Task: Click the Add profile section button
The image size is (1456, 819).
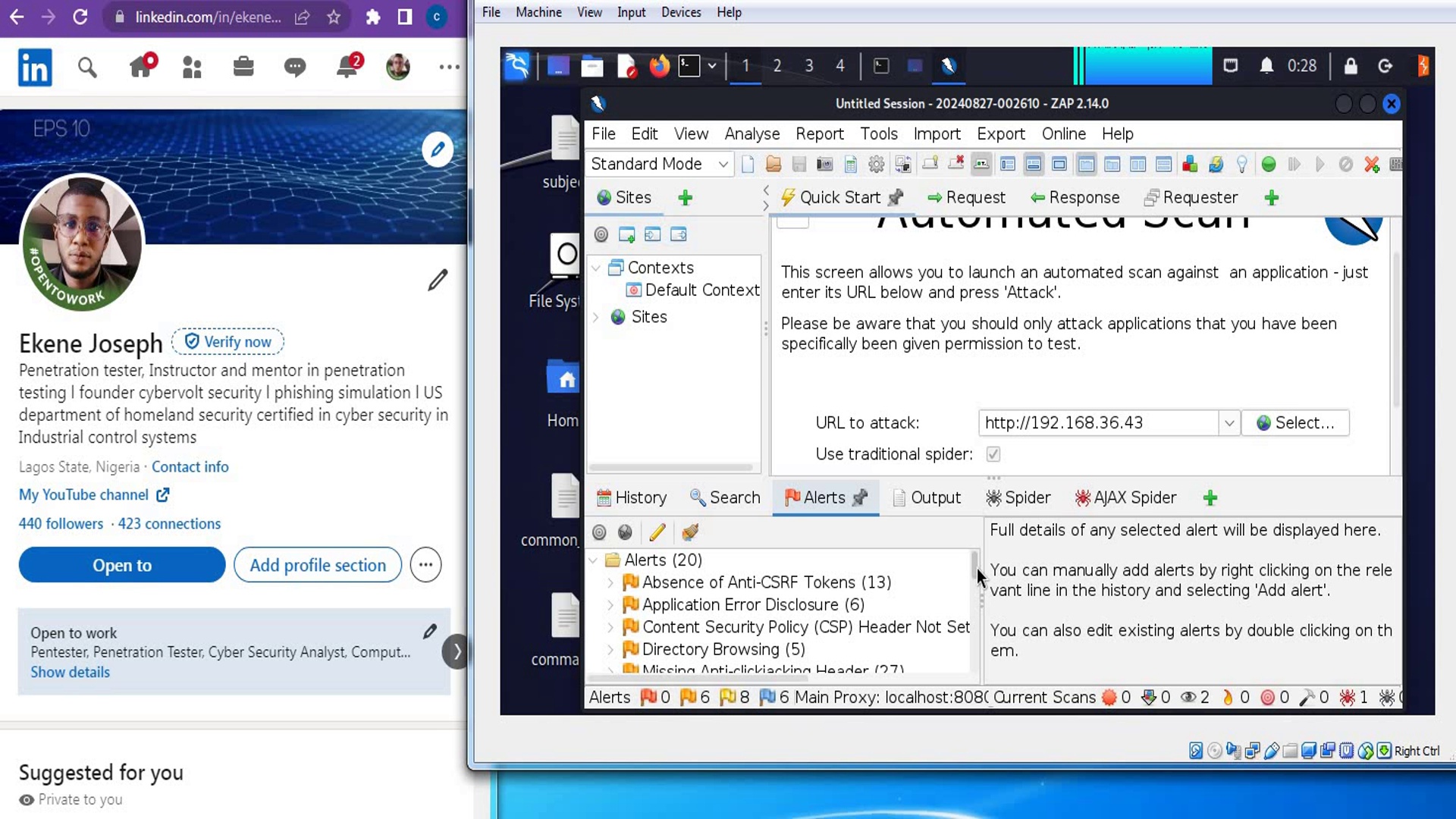Action: pyautogui.click(x=317, y=565)
